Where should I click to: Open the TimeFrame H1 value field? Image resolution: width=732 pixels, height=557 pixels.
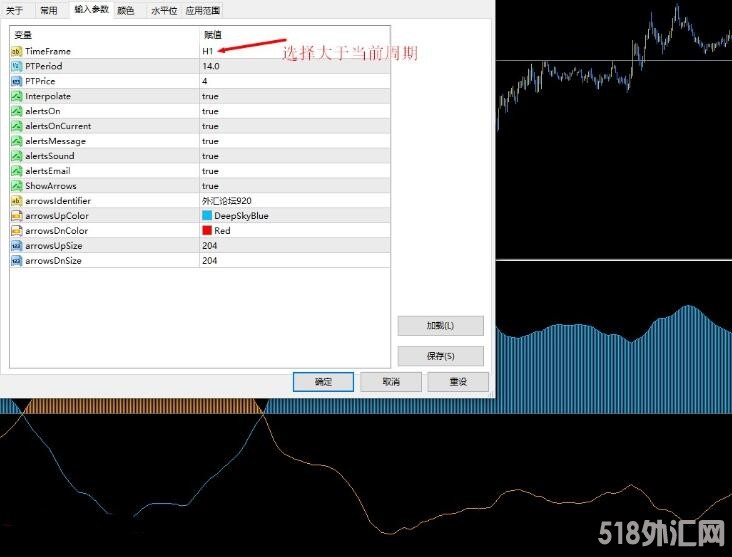coord(208,51)
